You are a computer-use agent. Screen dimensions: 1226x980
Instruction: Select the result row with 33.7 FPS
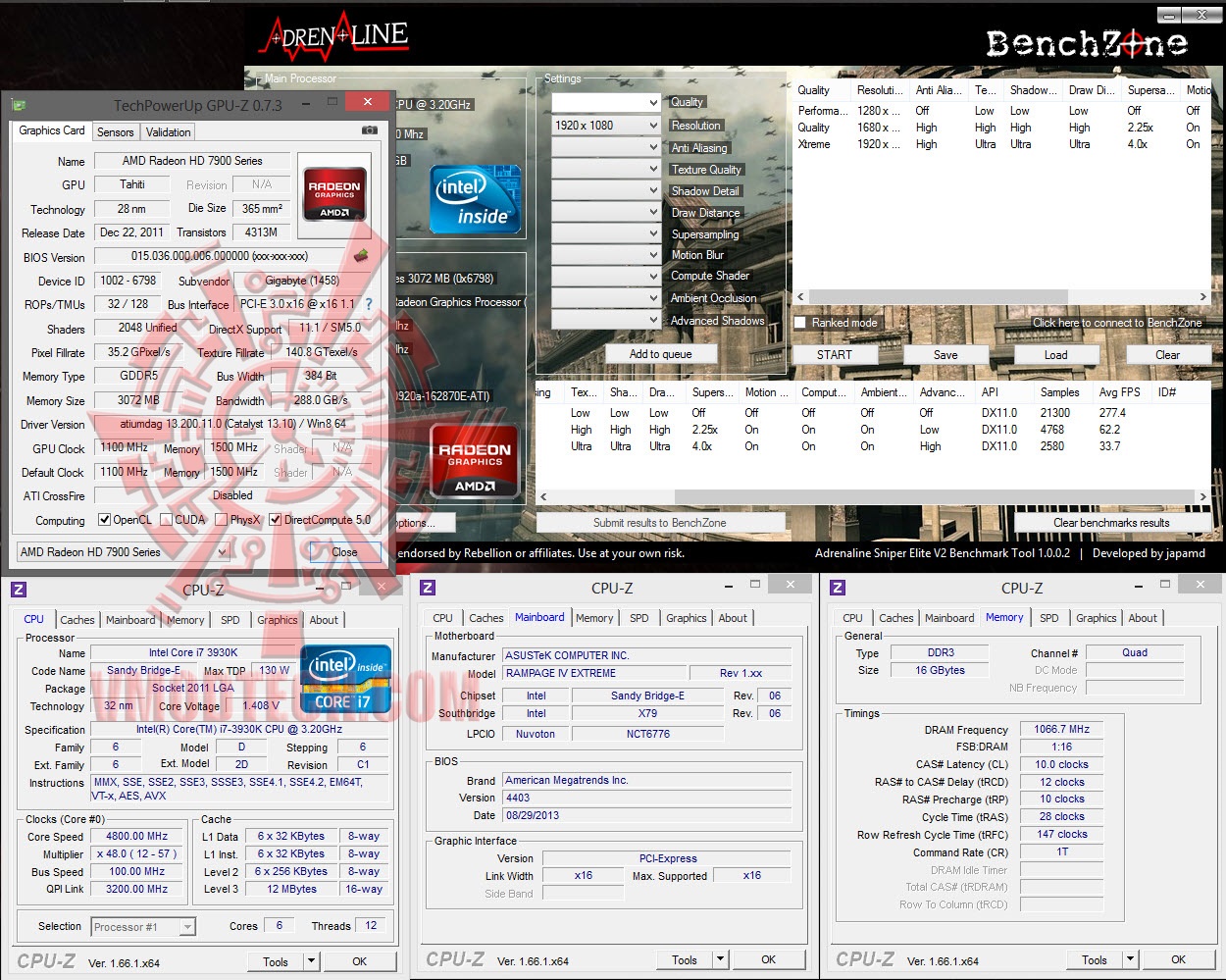click(873, 446)
